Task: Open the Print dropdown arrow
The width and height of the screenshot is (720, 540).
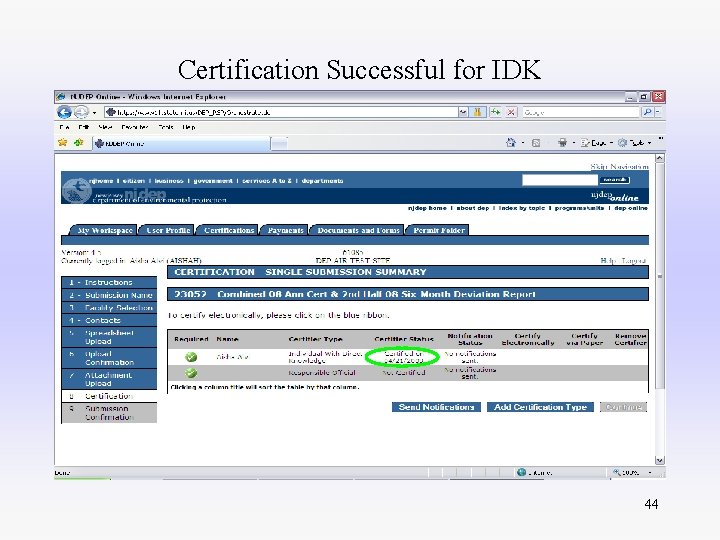Action: [x=574, y=143]
